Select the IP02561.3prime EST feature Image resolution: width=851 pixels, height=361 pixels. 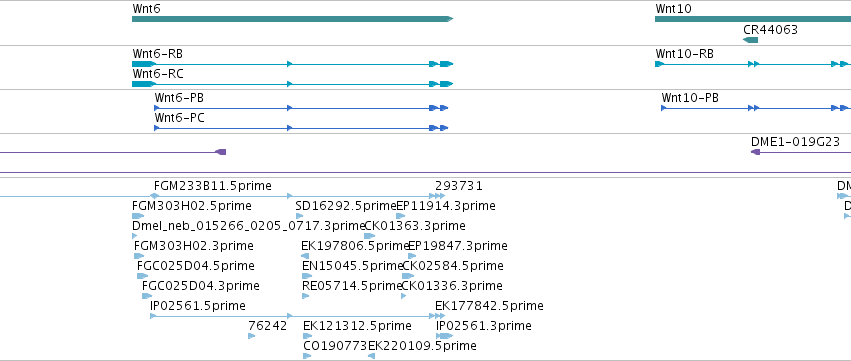[x=444, y=336]
